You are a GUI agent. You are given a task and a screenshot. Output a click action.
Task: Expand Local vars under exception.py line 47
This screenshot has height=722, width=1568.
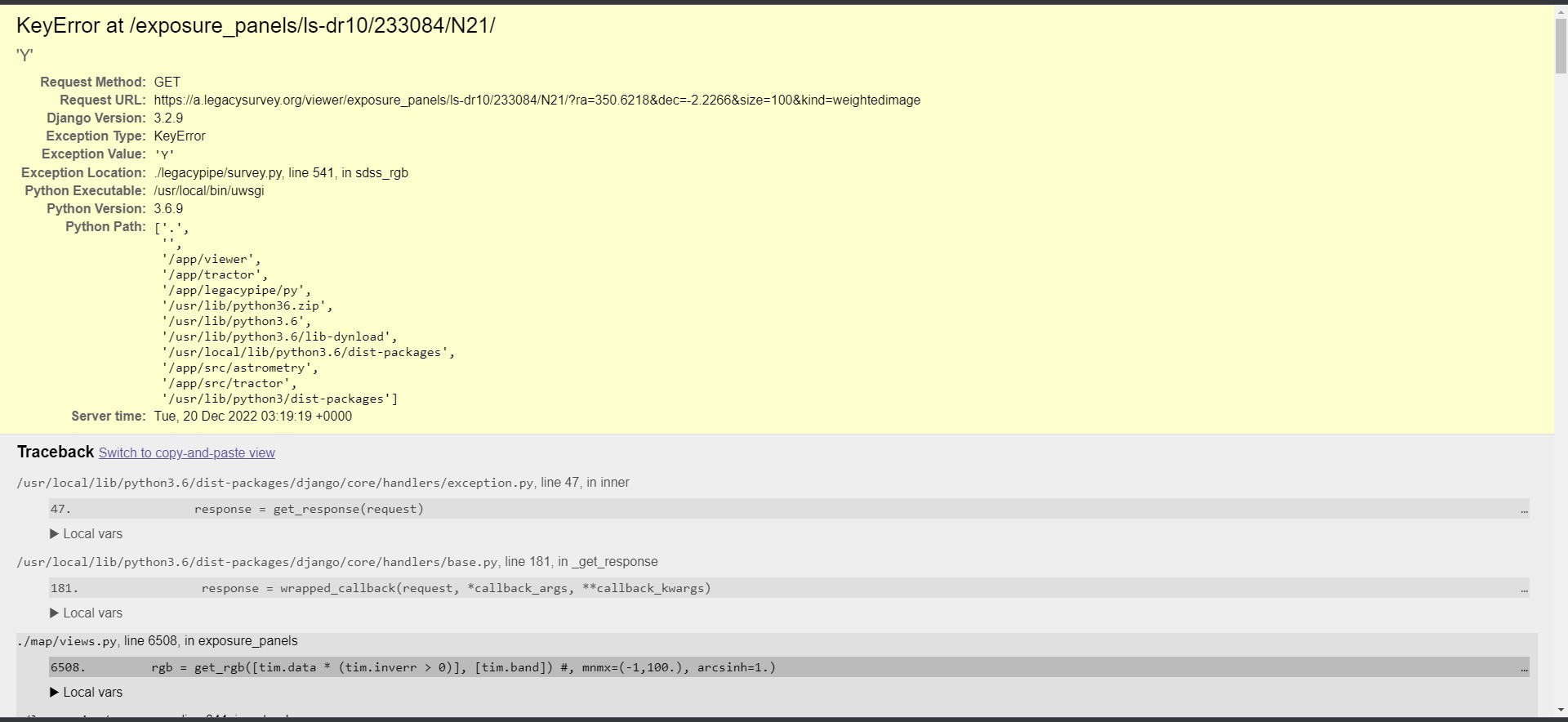pyautogui.click(x=86, y=533)
